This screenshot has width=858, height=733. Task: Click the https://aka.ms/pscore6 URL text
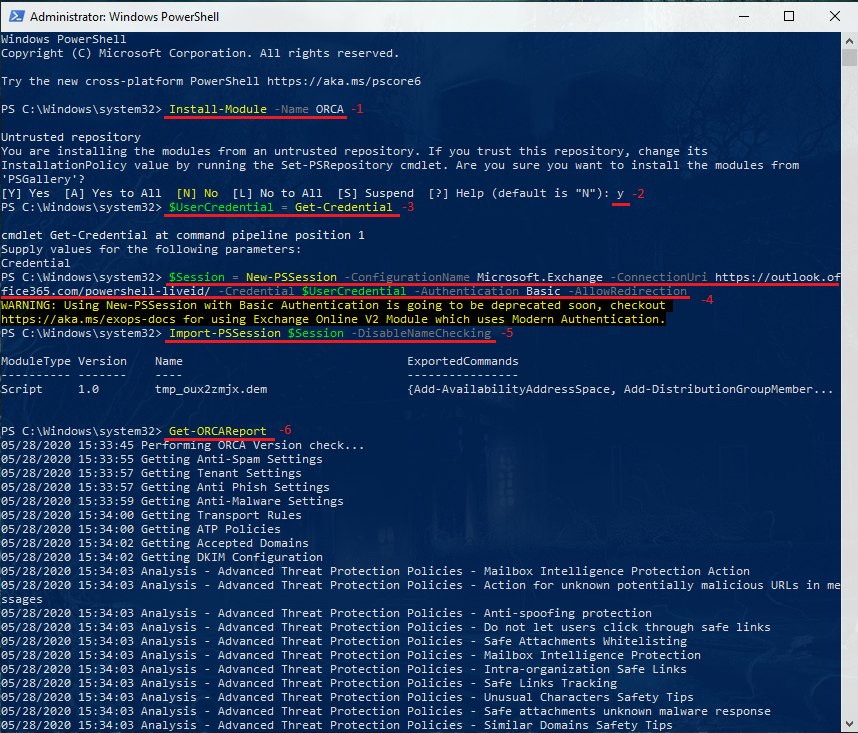pos(344,82)
